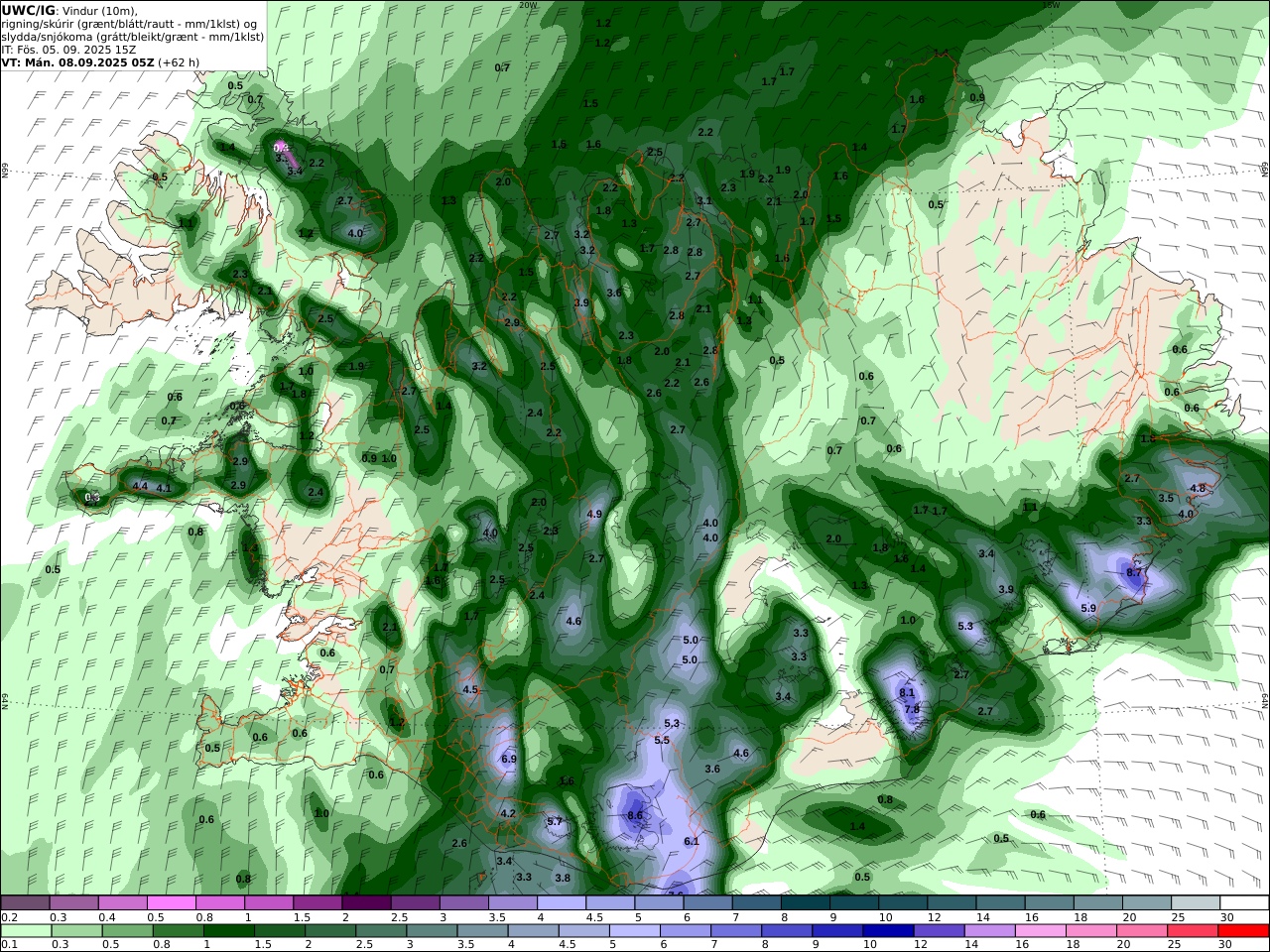Select the lavender swatch labeled 14 in the lower legend
Image resolution: width=1270 pixels, height=952 pixels.
pos(988,931)
